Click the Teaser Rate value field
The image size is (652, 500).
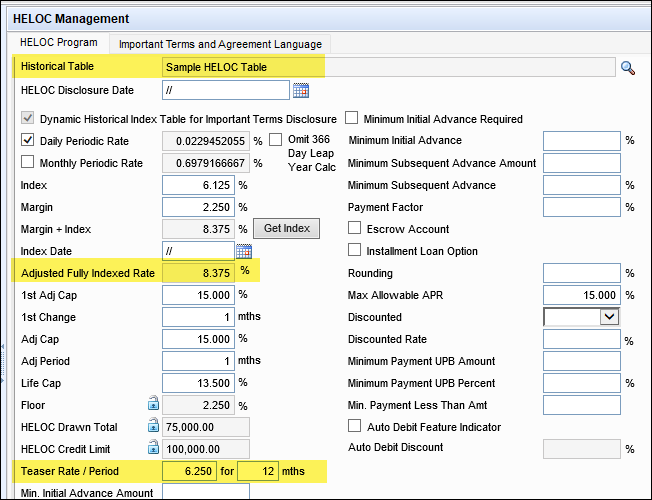click(x=189, y=470)
